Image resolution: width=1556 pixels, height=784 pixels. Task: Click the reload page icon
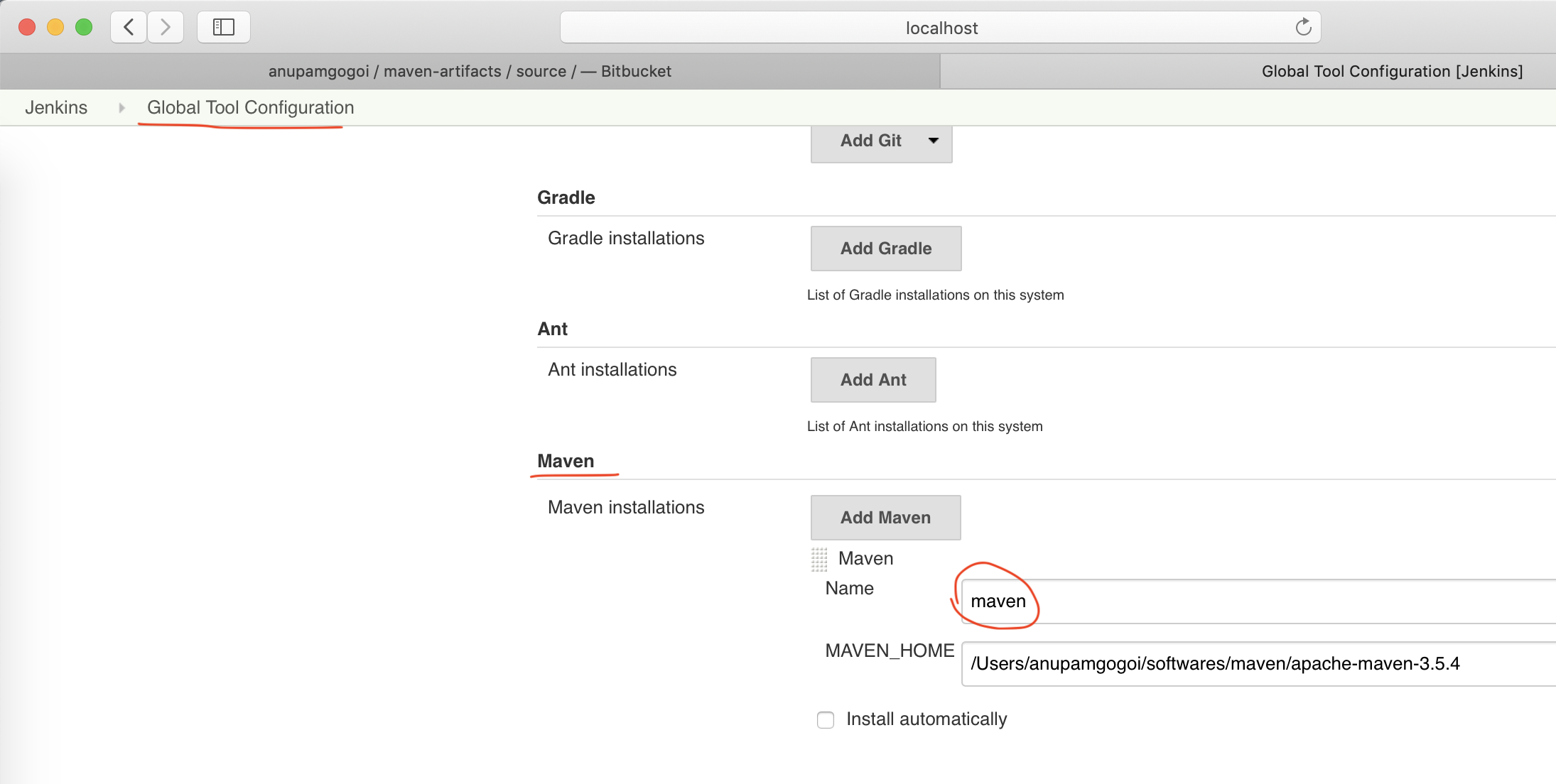[1303, 28]
